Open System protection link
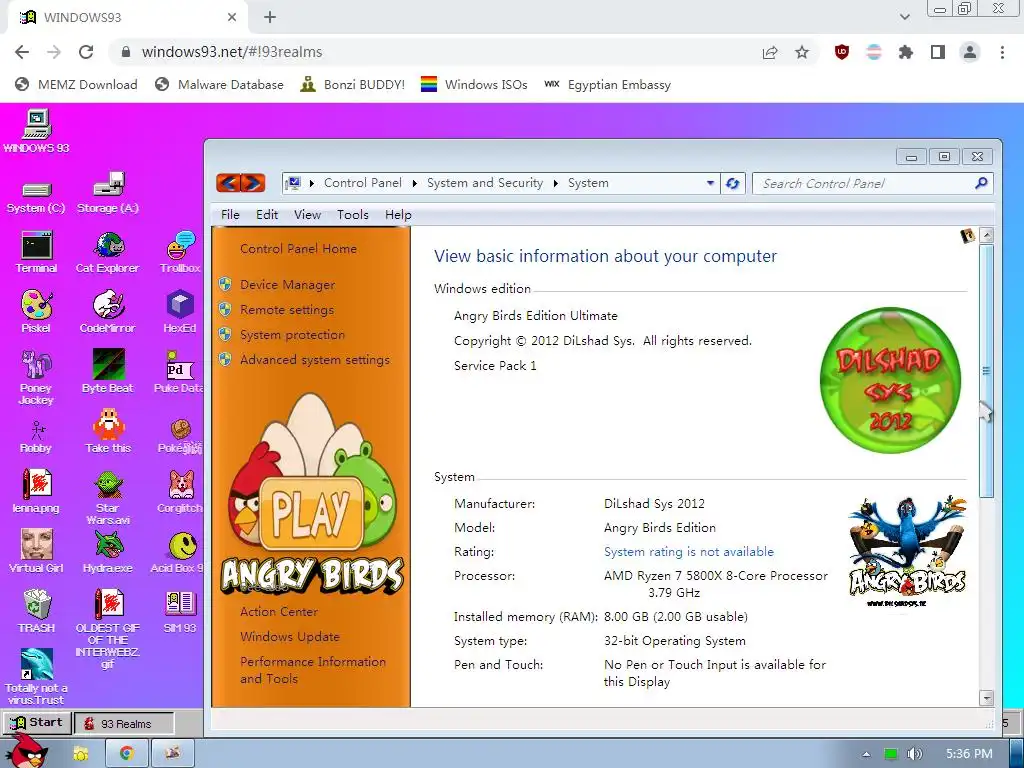The width and height of the screenshot is (1024, 768). click(292, 334)
